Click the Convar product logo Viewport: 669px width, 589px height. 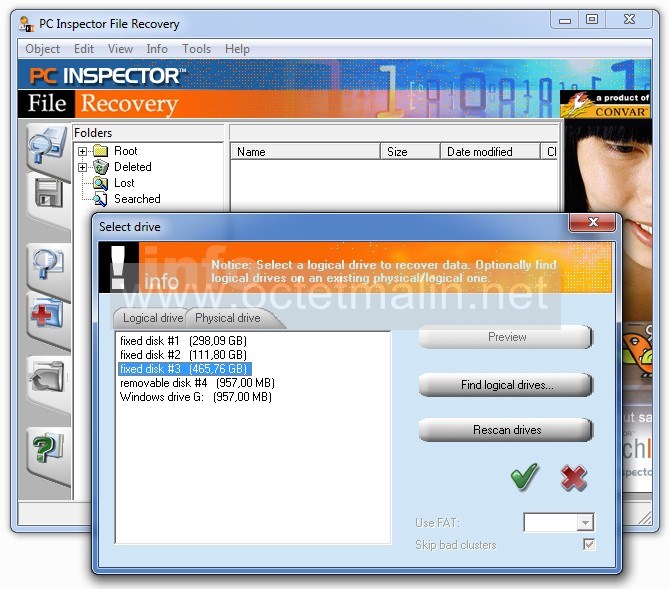tap(606, 104)
